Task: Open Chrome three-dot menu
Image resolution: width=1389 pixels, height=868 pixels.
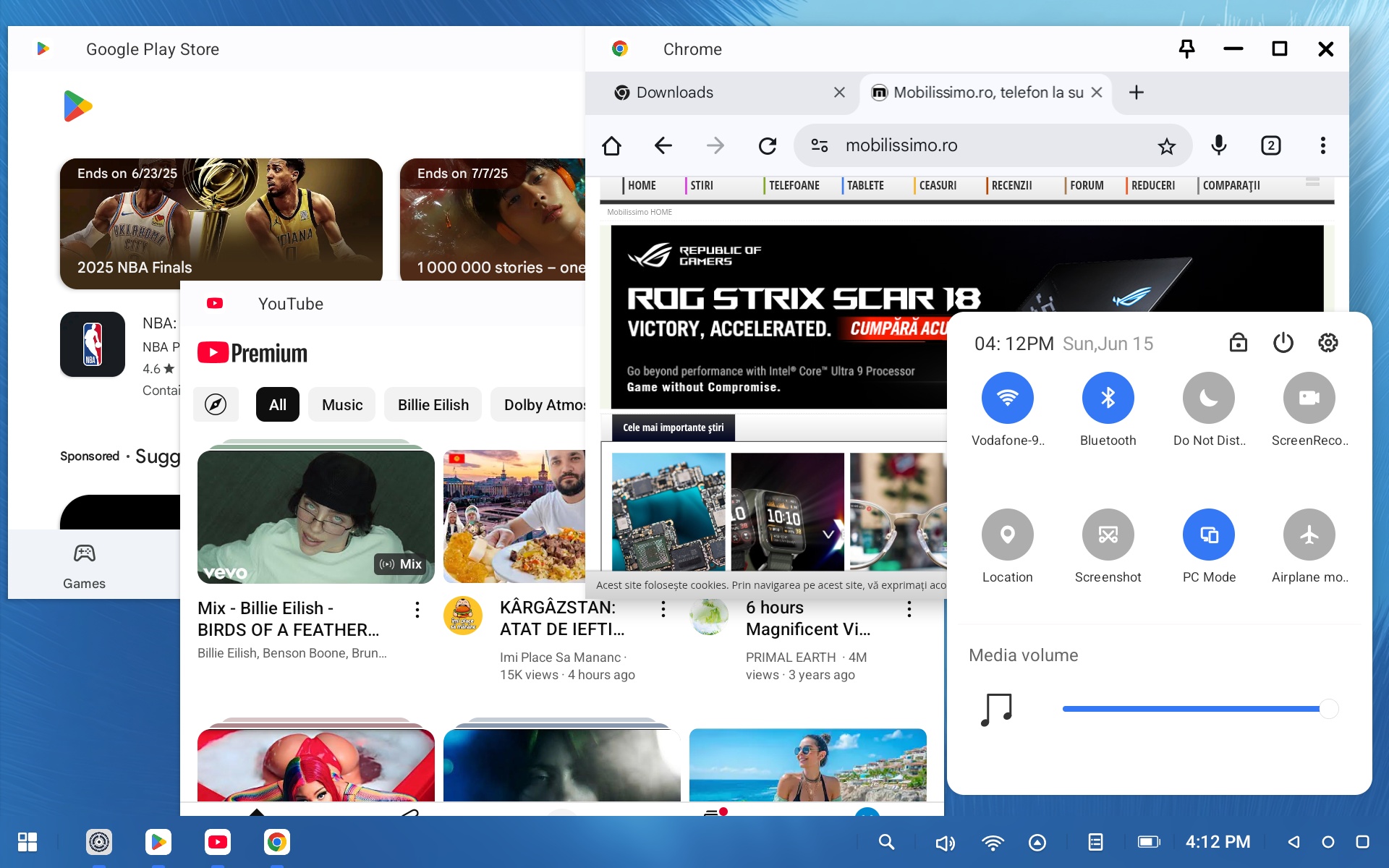Action: [x=1322, y=145]
